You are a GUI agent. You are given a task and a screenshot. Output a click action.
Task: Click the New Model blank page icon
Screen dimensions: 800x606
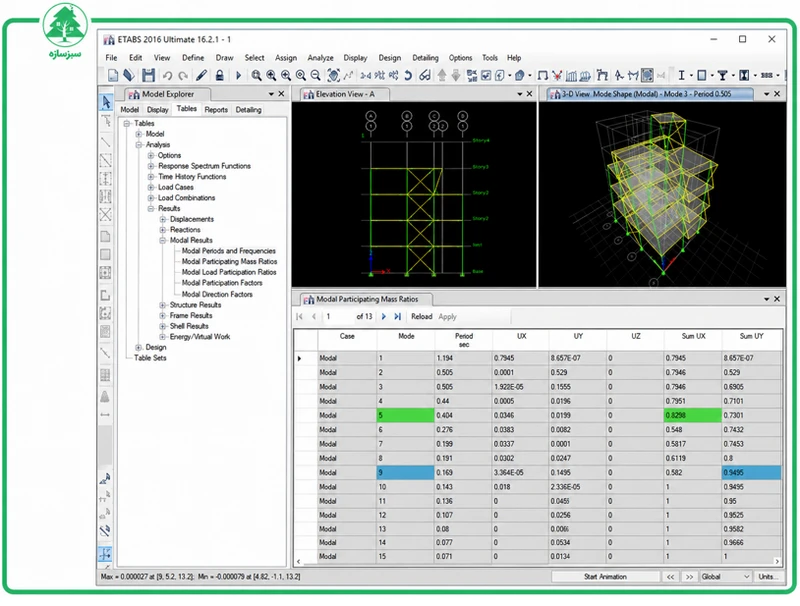click(x=113, y=75)
